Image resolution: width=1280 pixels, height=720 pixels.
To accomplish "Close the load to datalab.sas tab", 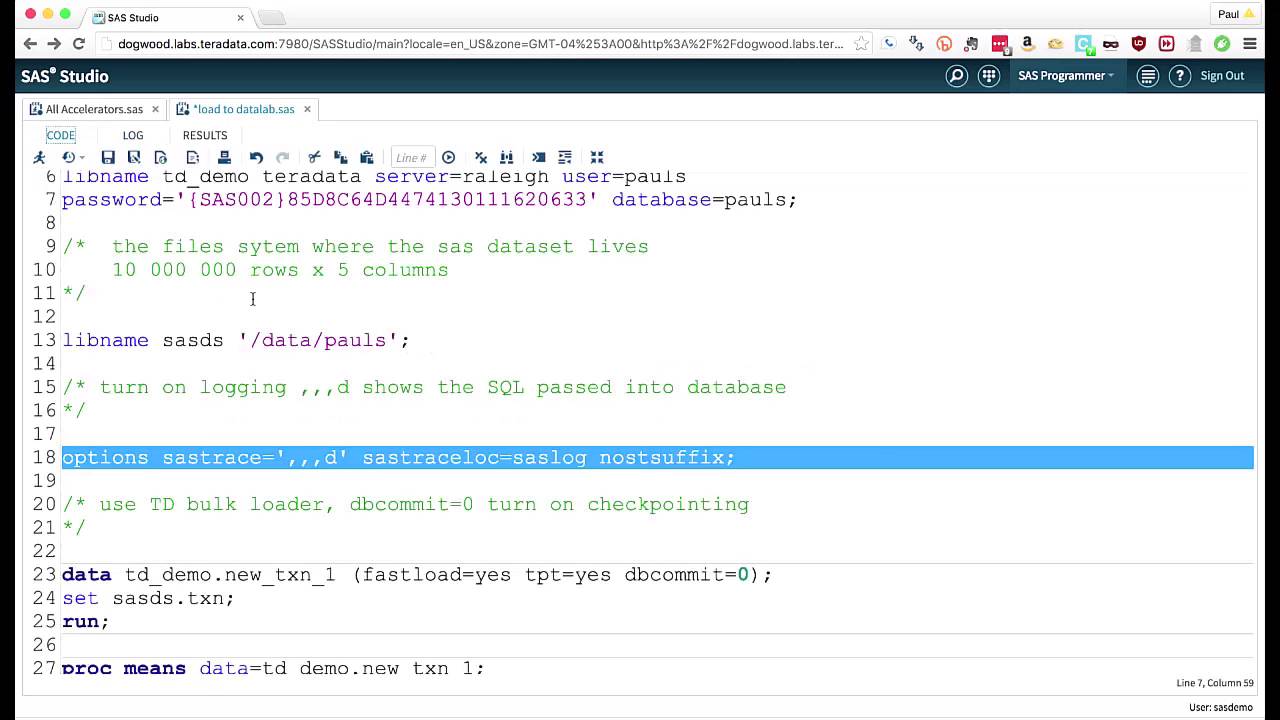I will [x=307, y=109].
